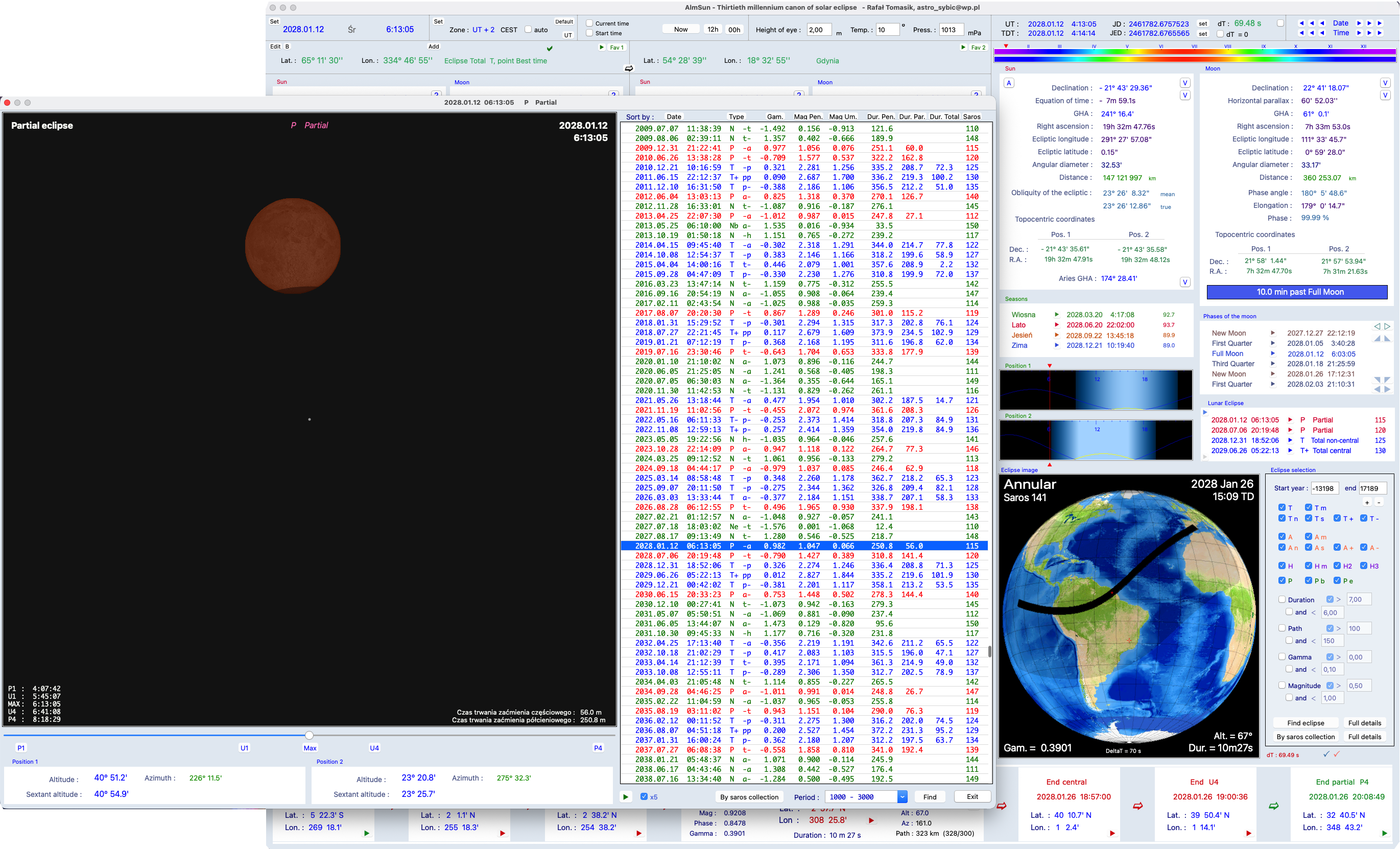Click the outermost Date forward arrow
The width and height of the screenshot is (1400, 849).
[1380, 23]
